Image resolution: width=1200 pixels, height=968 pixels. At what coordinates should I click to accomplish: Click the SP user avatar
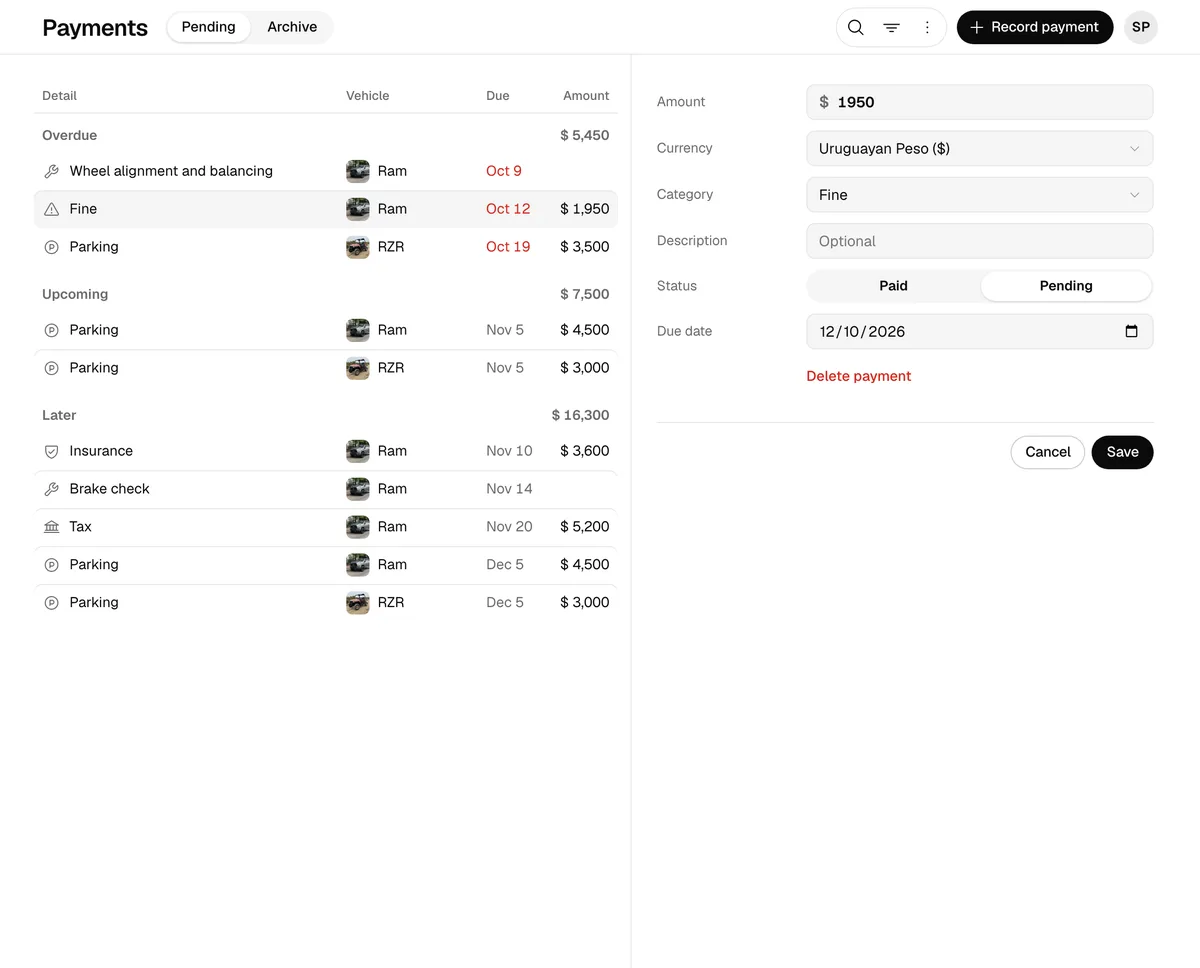pos(1141,27)
